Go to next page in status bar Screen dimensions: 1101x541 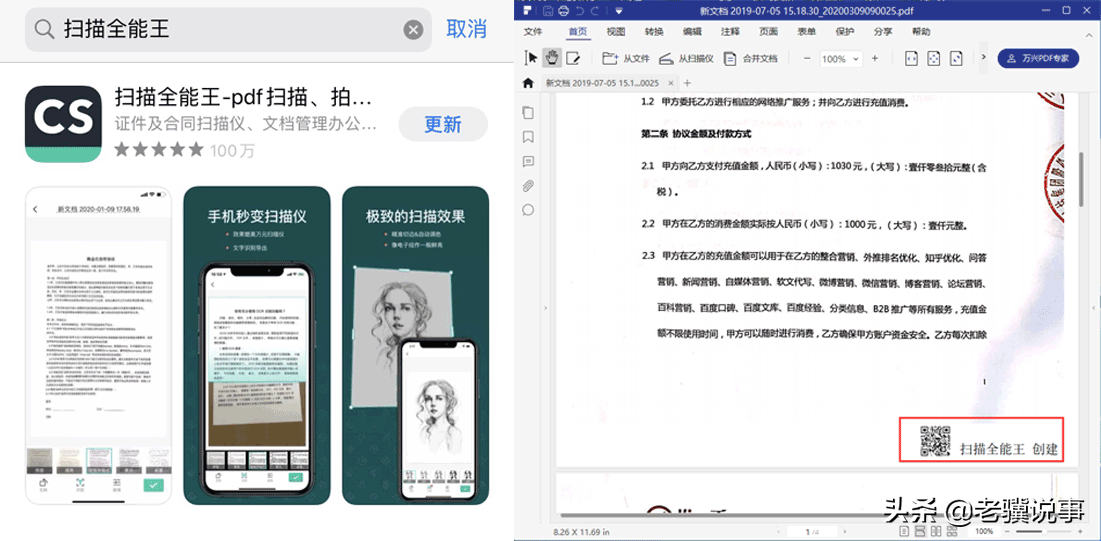[845, 532]
